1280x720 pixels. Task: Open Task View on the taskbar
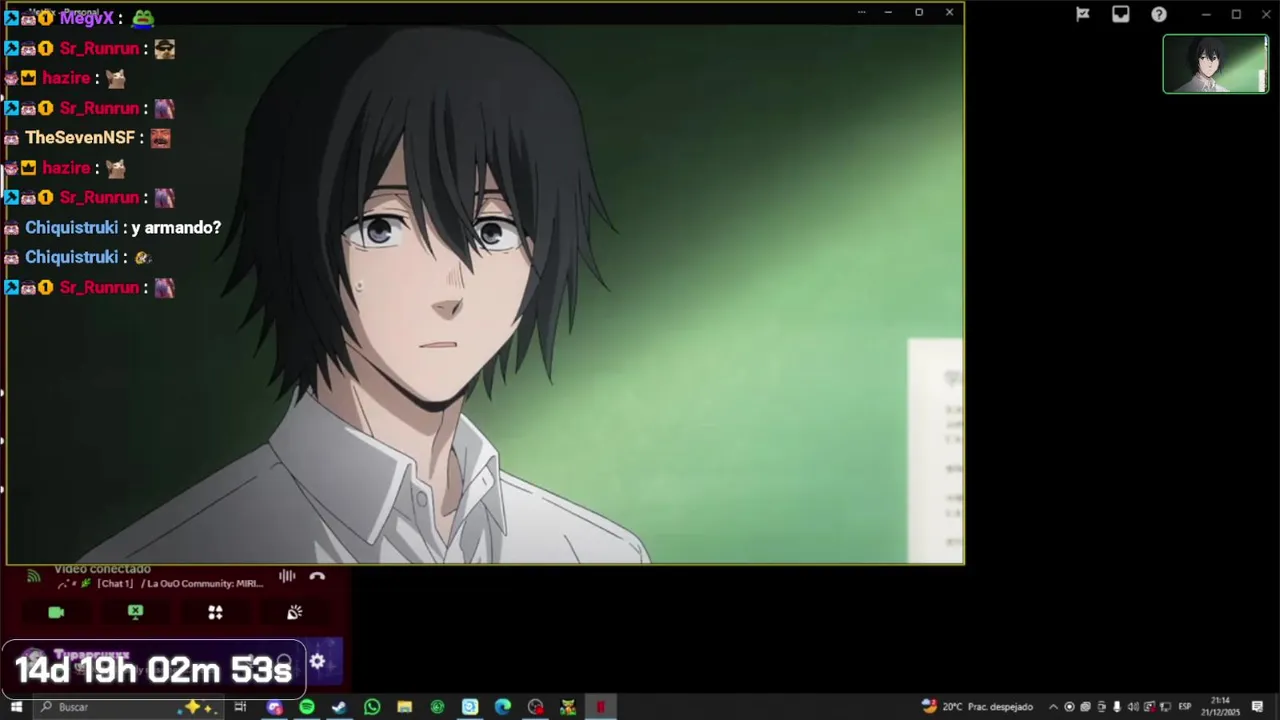coord(240,707)
